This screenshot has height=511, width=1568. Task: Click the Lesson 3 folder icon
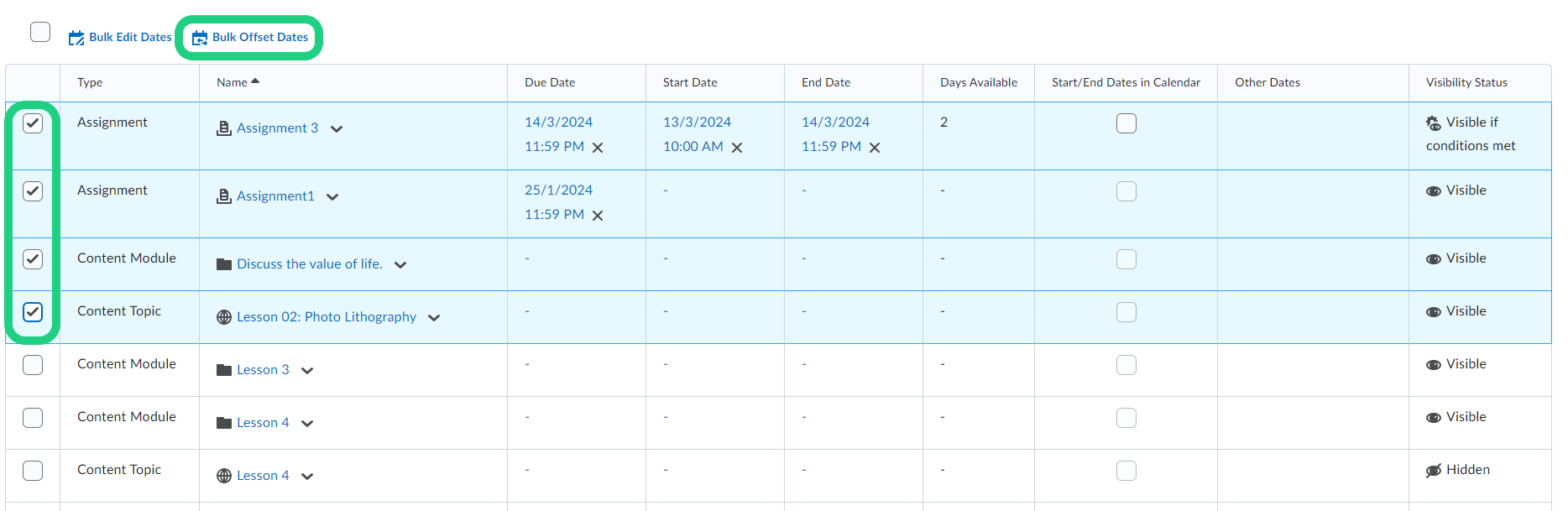tap(224, 370)
